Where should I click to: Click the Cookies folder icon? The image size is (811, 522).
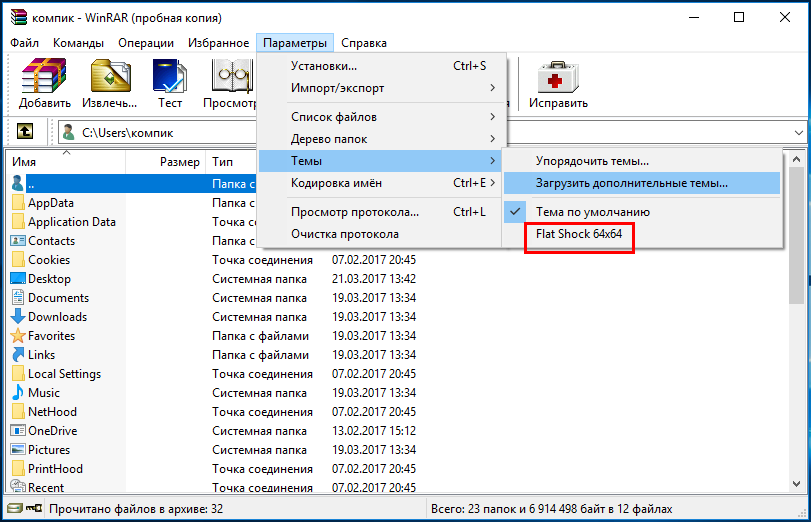point(18,259)
